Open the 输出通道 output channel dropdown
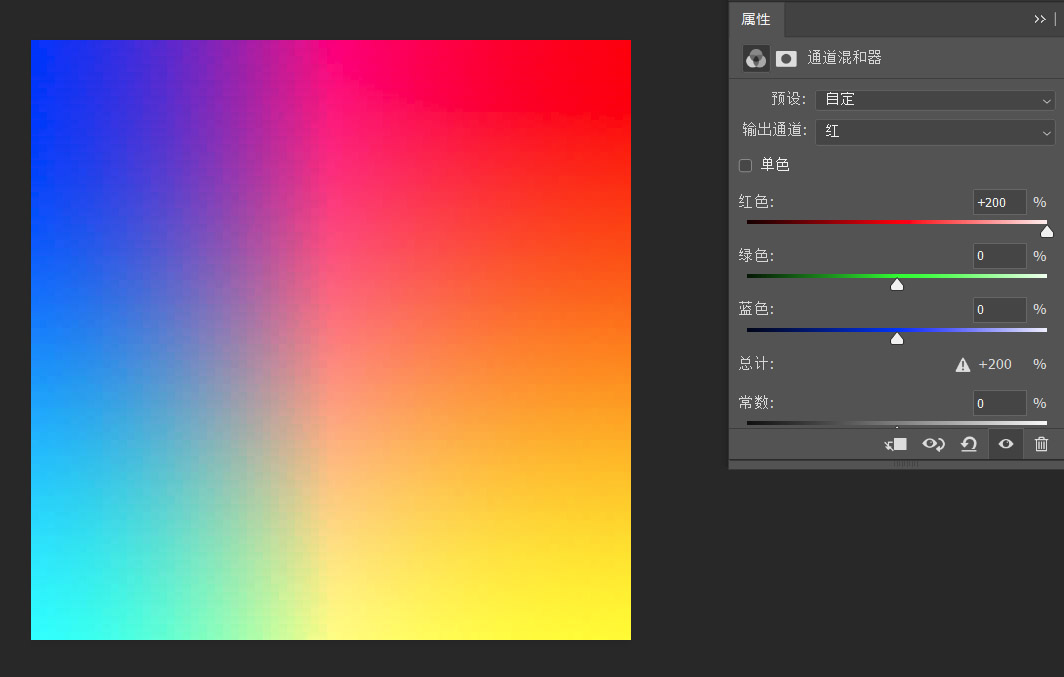Image resolution: width=1064 pixels, height=677 pixels. click(935, 132)
